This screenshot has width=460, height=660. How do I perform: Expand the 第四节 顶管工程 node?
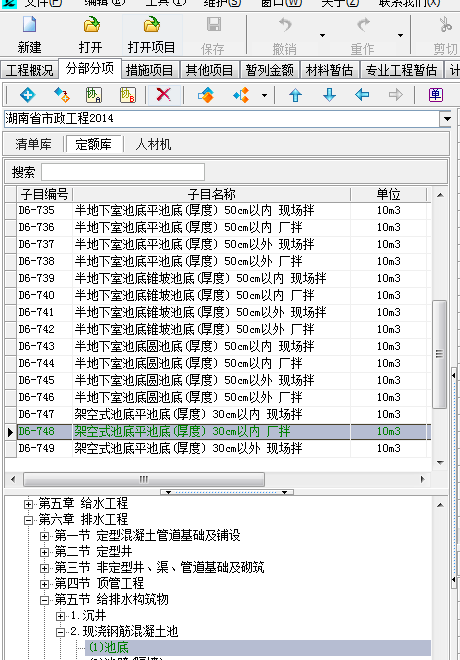coord(44,584)
